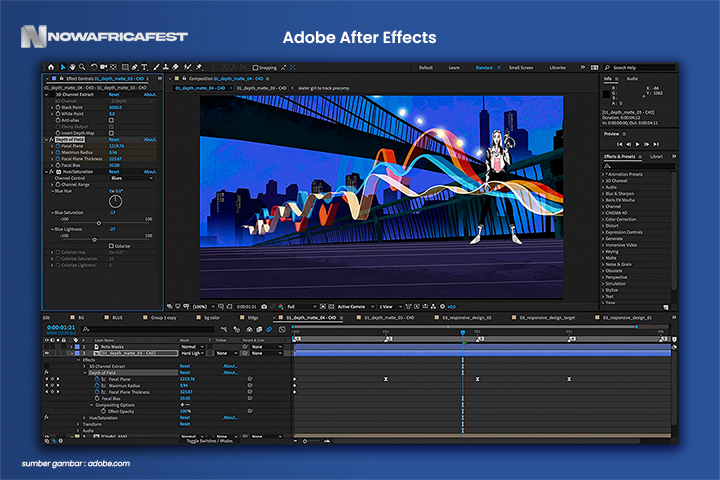Open the BLUE timeline tab
This screenshot has height=480, width=720.
(x=117, y=317)
